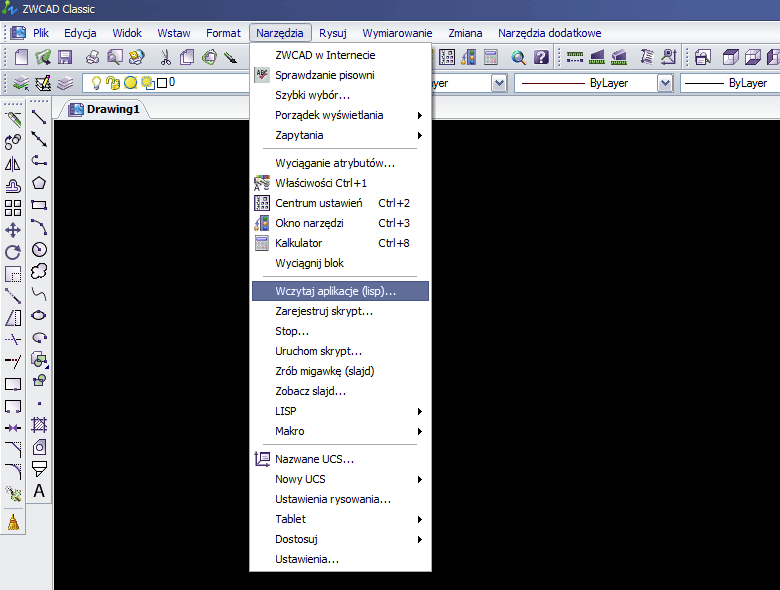Click the black line ByLayer lineweight box
Viewport: 780px width, 590px height.
pos(730,83)
